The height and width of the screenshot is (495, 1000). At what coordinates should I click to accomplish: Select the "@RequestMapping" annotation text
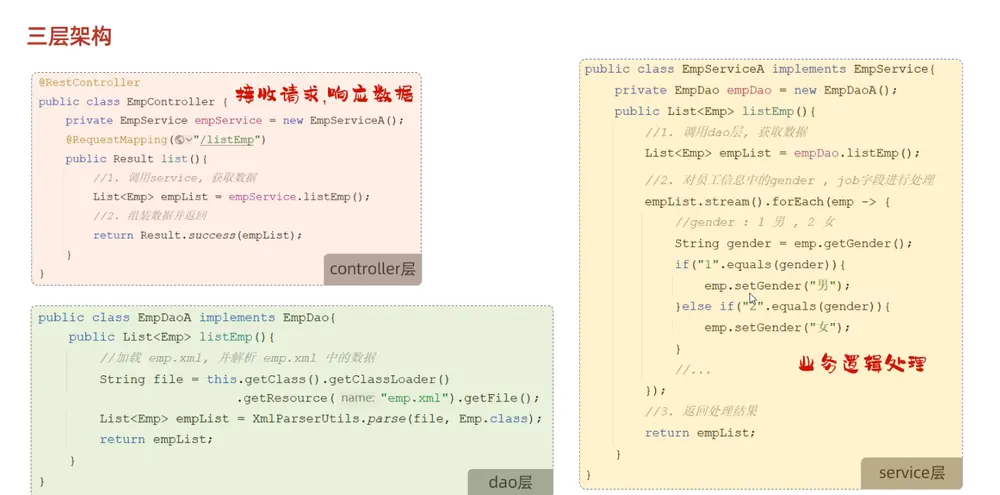[x=115, y=140]
